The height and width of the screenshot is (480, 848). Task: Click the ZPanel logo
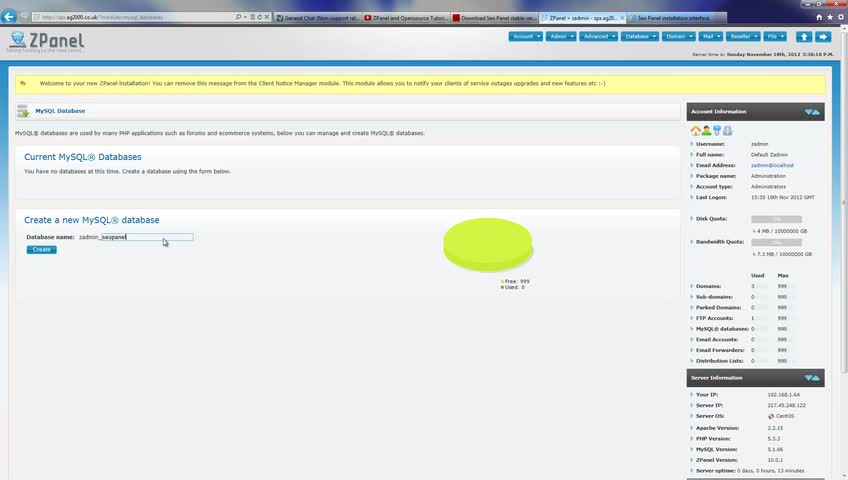(x=47, y=41)
